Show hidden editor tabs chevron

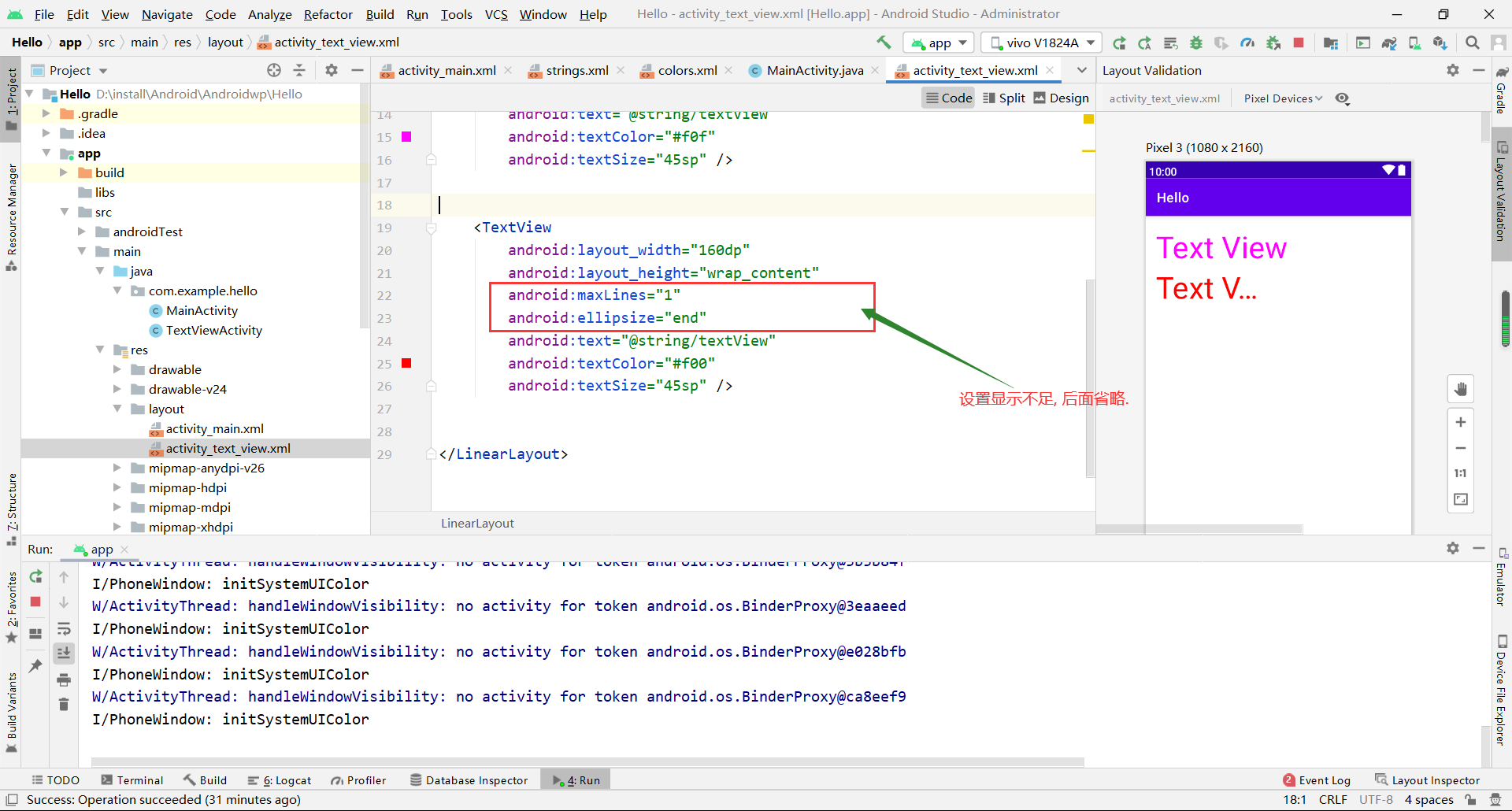coord(1081,70)
